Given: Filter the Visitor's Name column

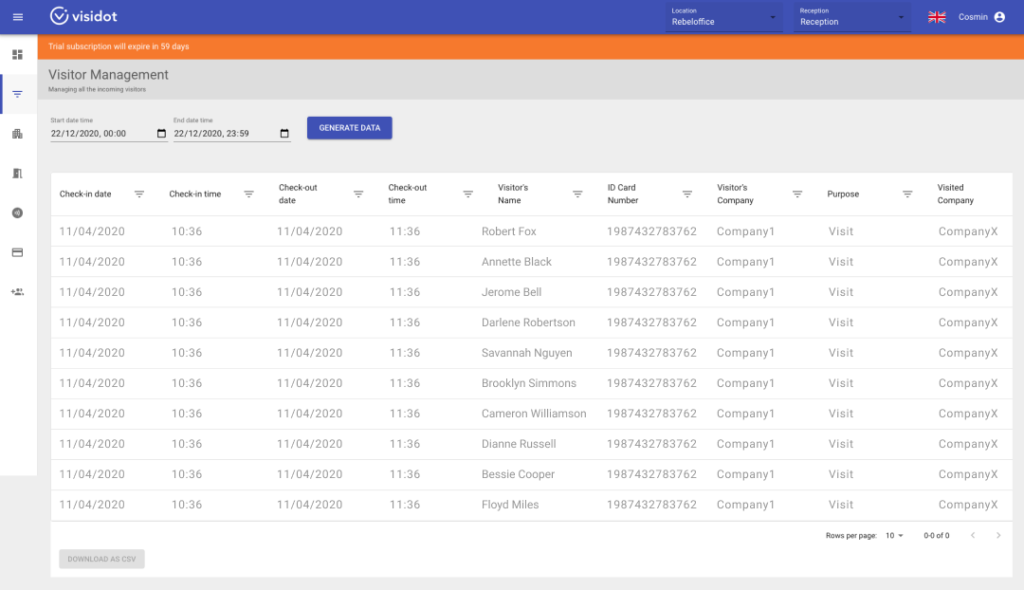Looking at the screenshot, I should pos(578,194).
